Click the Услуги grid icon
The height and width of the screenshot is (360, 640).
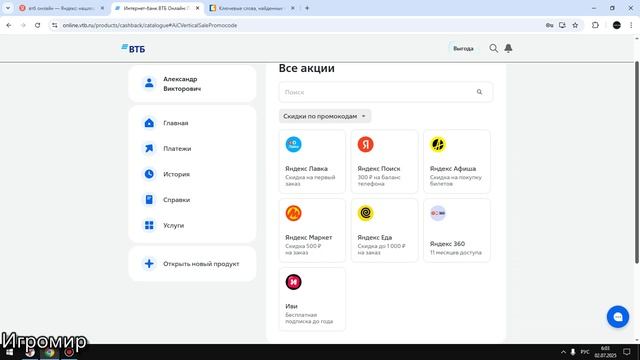[x=149, y=225]
